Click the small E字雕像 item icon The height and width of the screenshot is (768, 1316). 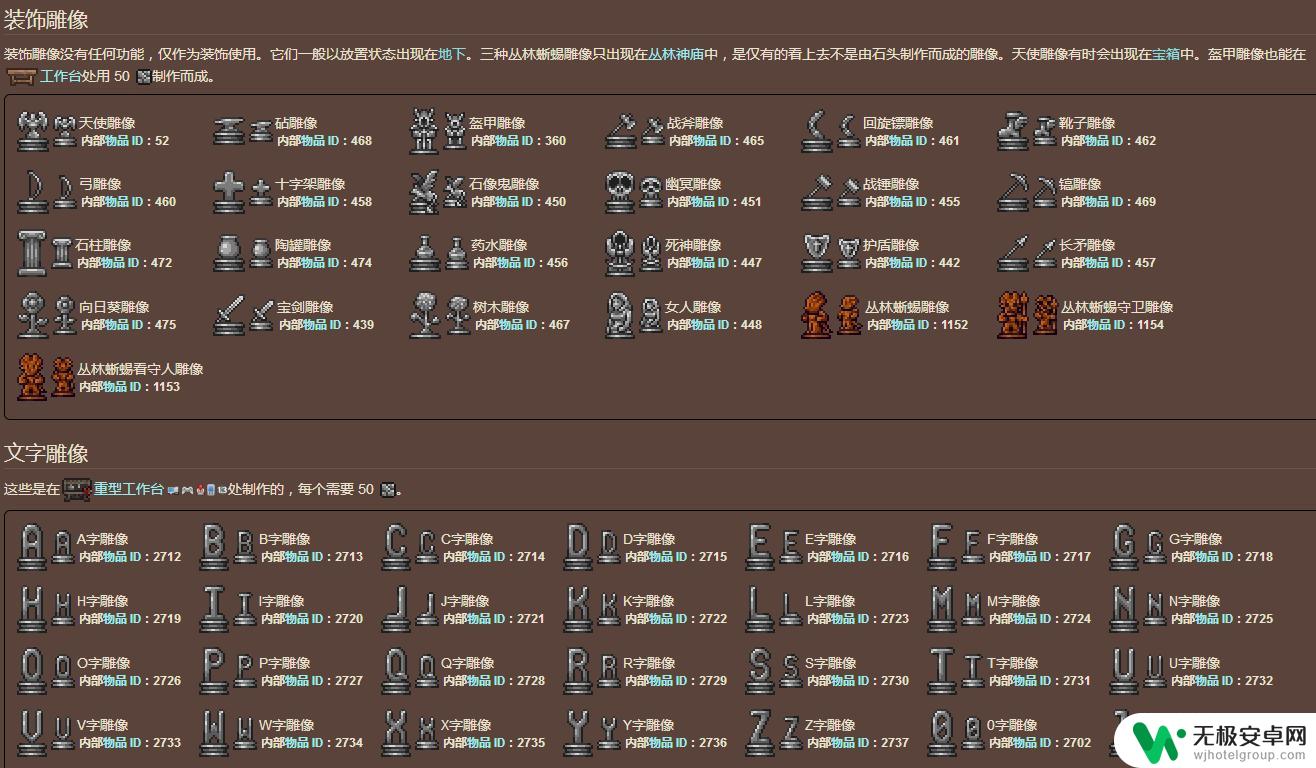pos(791,548)
